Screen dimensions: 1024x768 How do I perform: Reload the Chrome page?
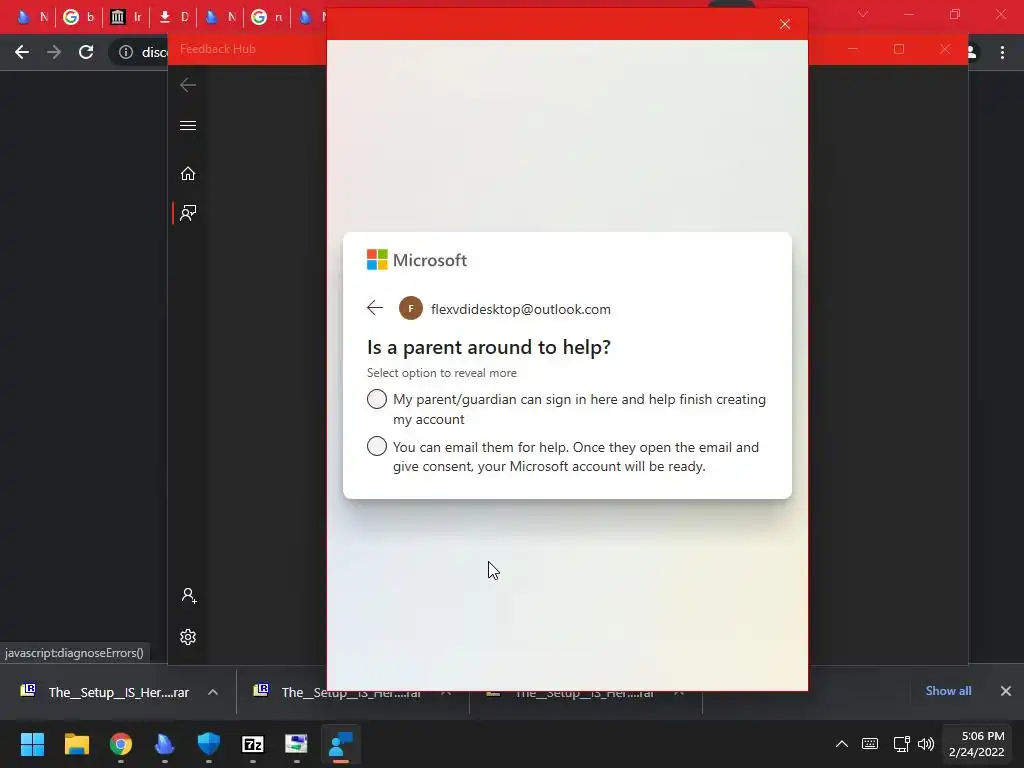click(86, 52)
